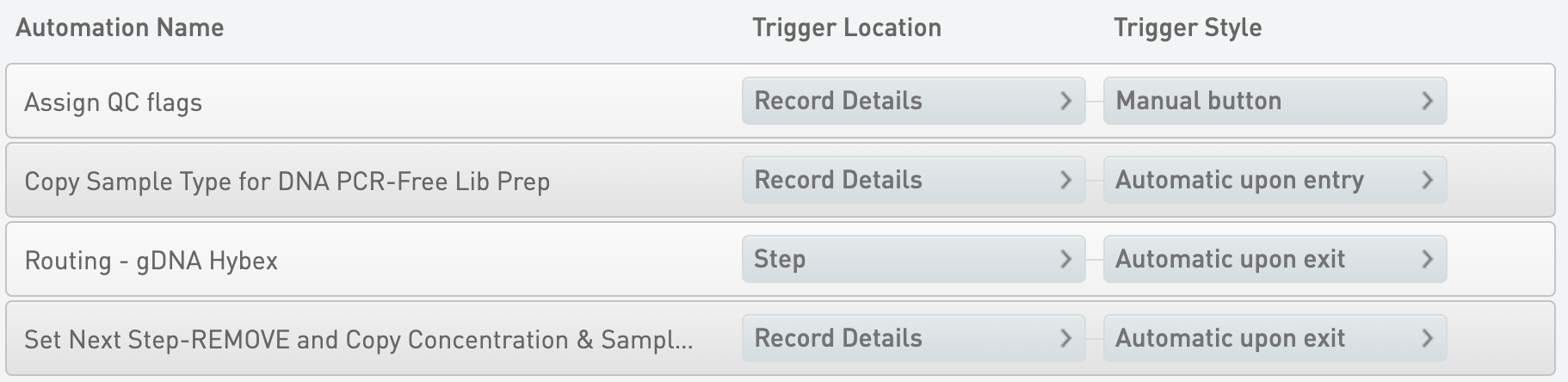
Task: Click chevron in Assign QC flags Record Details
Action: click(x=1065, y=101)
